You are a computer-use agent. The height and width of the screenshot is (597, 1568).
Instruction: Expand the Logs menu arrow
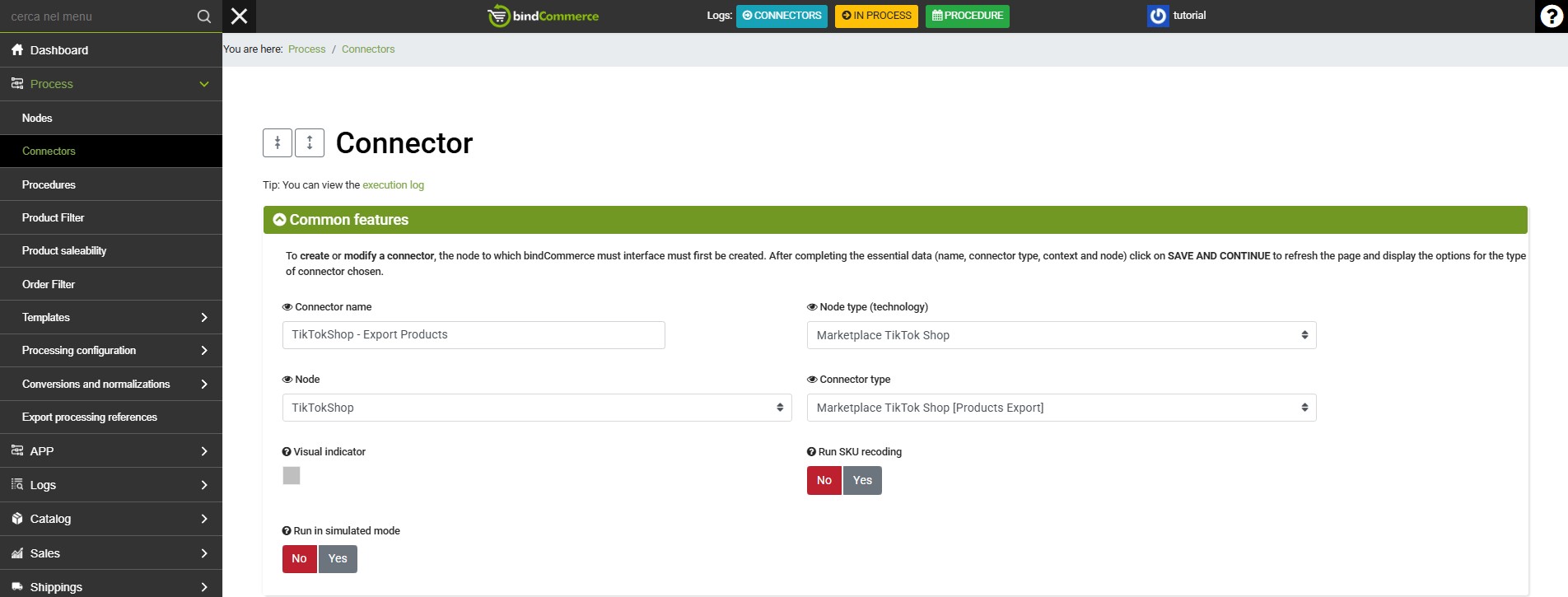pyautogui.click(x=204, y=485)
